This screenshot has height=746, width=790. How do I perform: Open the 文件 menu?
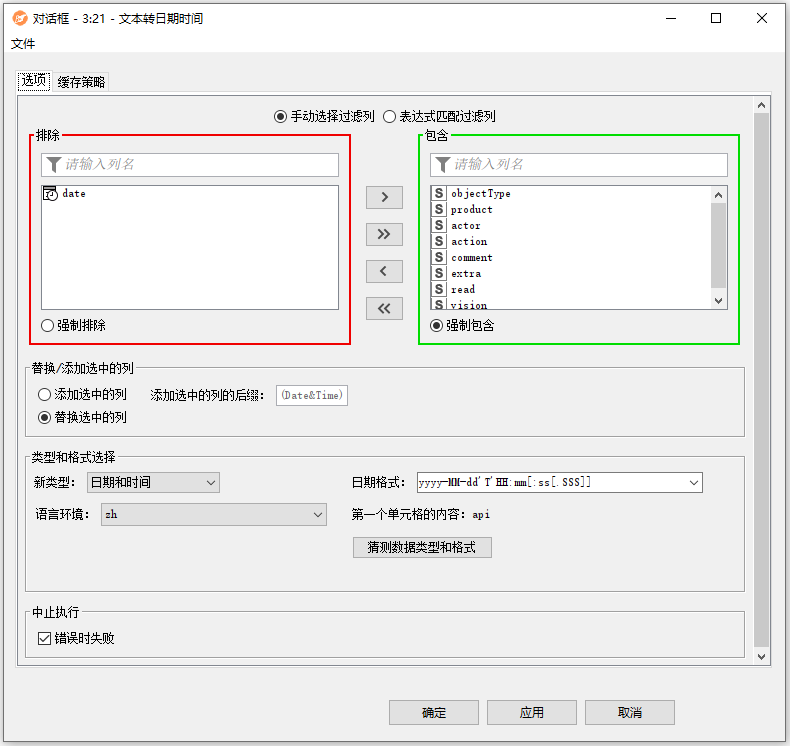tap(23, 44)
